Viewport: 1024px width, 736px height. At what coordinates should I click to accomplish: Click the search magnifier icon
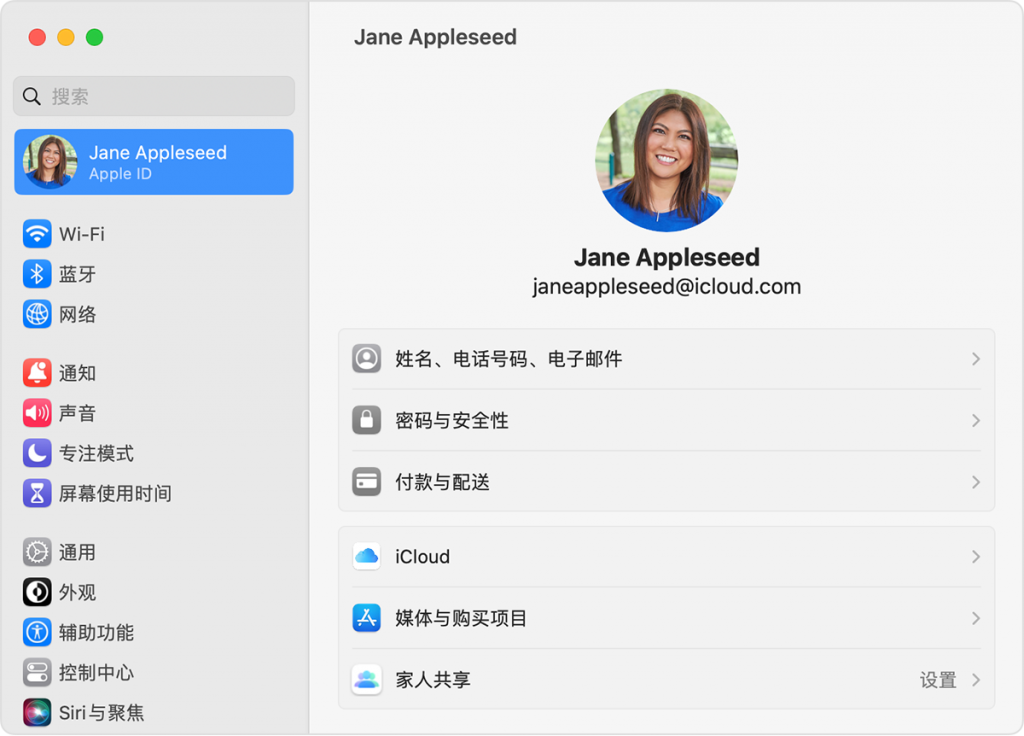coord(31,97)
